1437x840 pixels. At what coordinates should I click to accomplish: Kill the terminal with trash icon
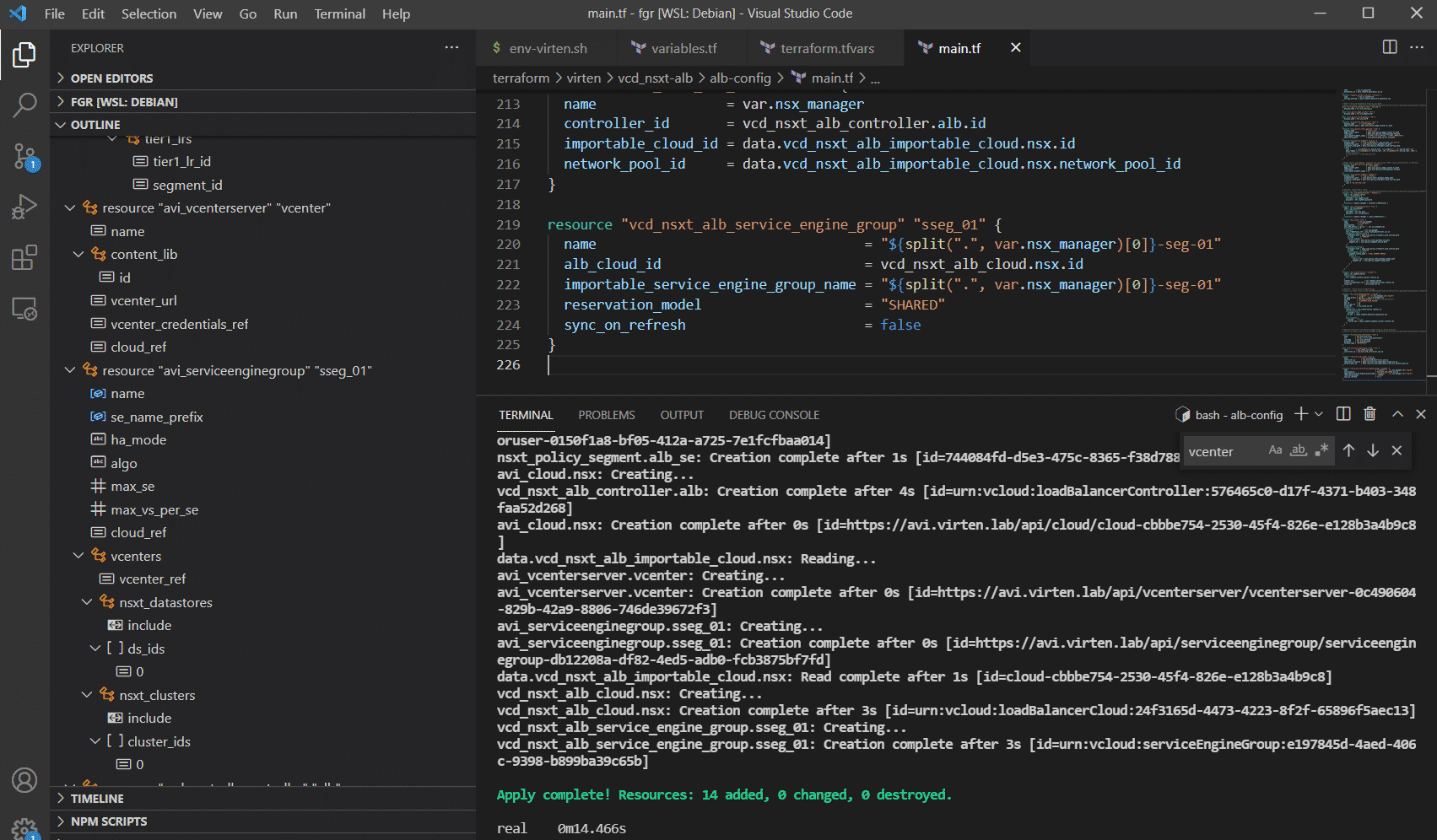pos(1370,414)
